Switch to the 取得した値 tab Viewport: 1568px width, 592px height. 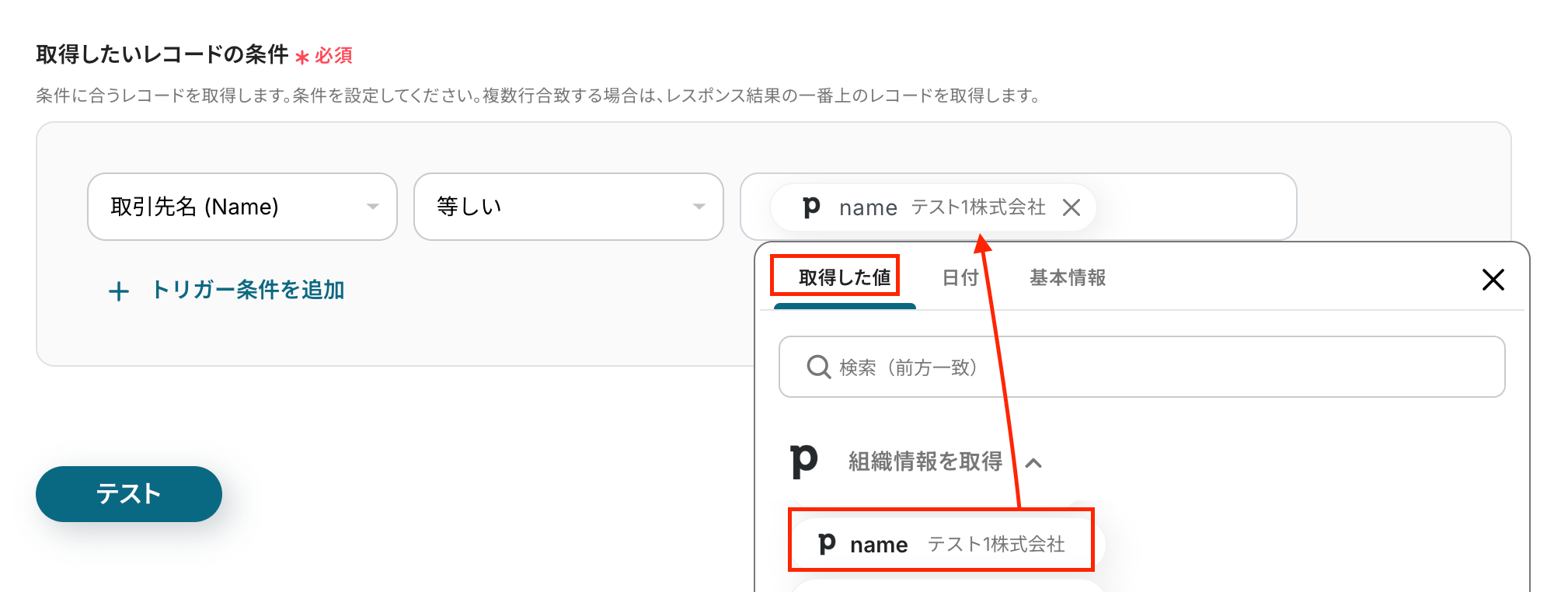[x=845, y=277]
